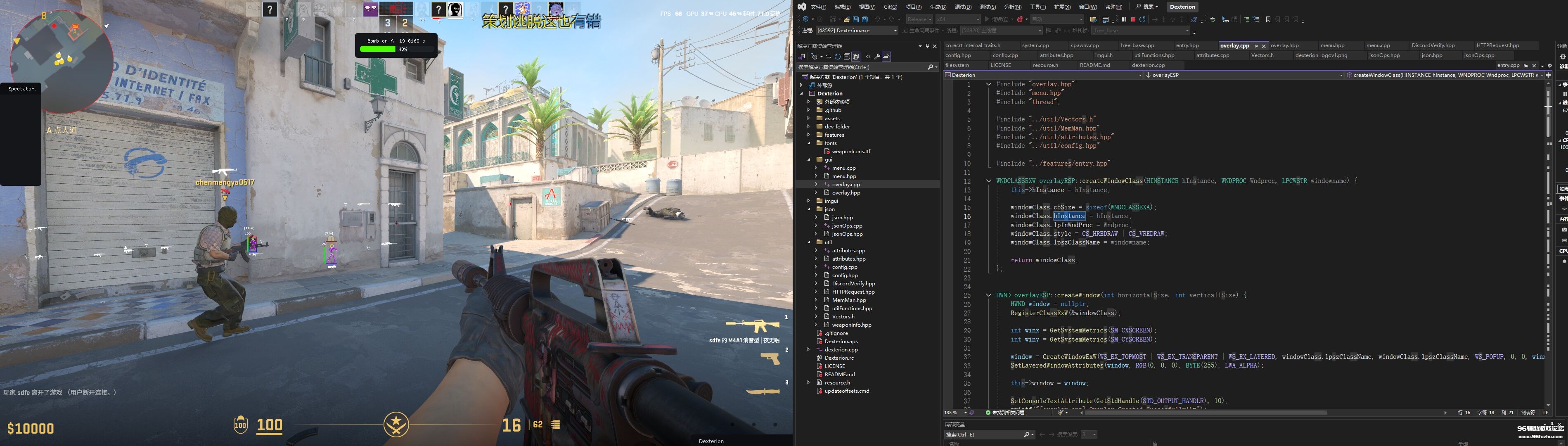Open the stack frame dropdown showing _free_base
1568x446 pixels.
click(x=1141, y=31)
